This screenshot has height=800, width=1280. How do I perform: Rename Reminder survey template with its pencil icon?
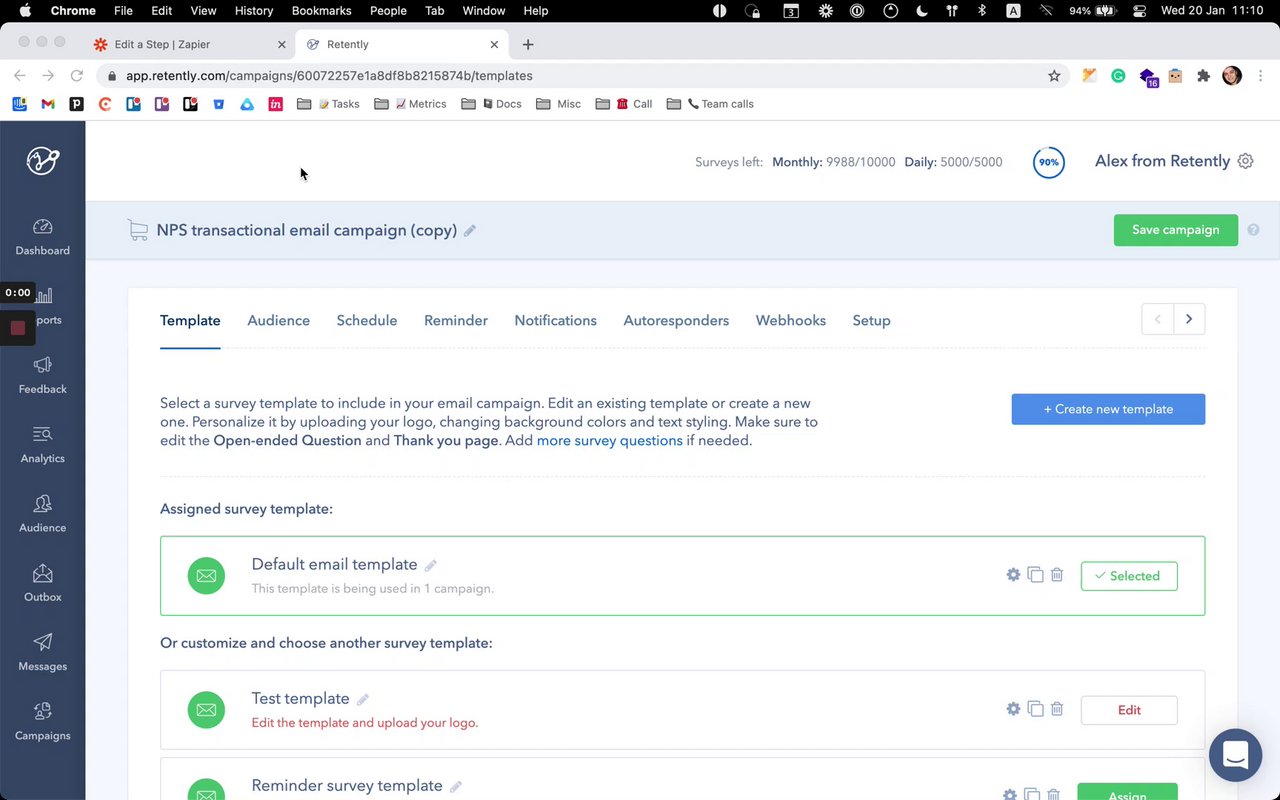pyautogui.click(x=456, y=787)
